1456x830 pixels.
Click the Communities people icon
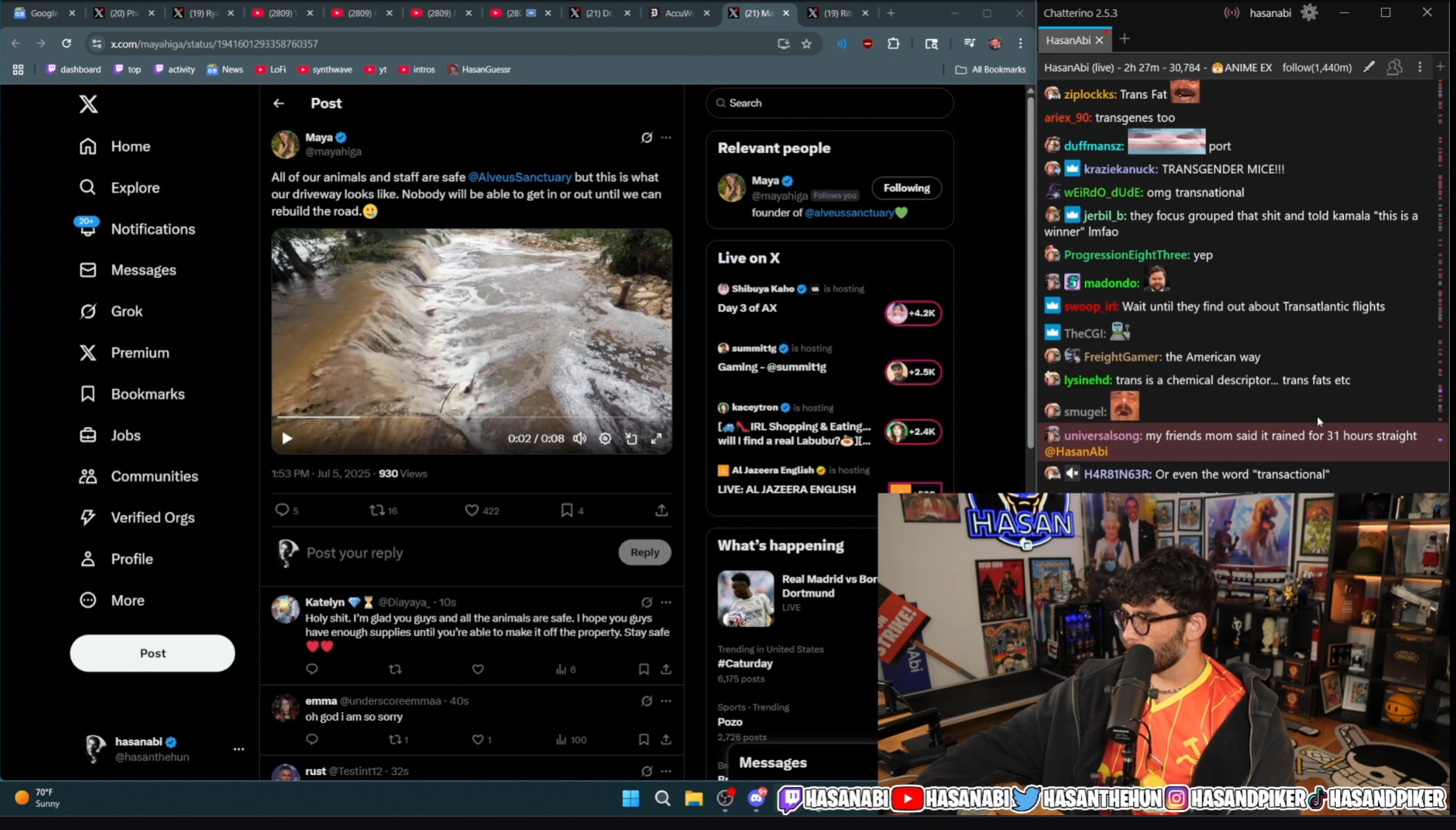88,476
